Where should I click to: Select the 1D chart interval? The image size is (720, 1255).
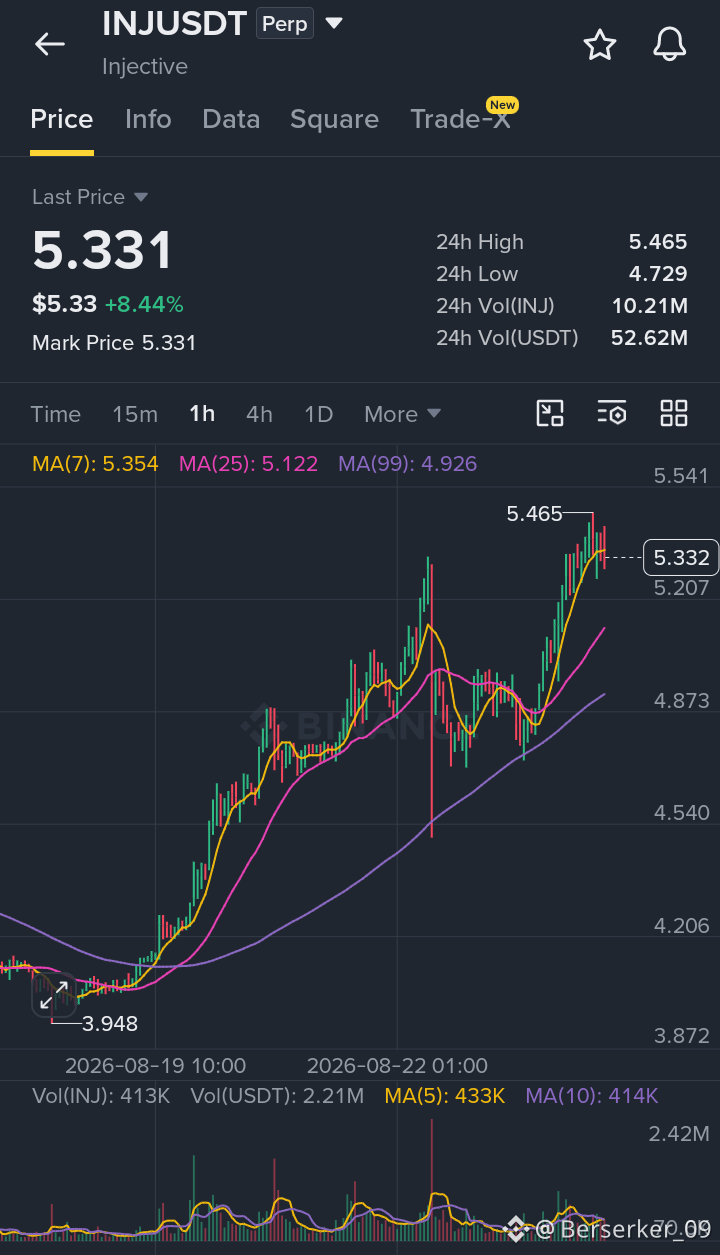318,414
